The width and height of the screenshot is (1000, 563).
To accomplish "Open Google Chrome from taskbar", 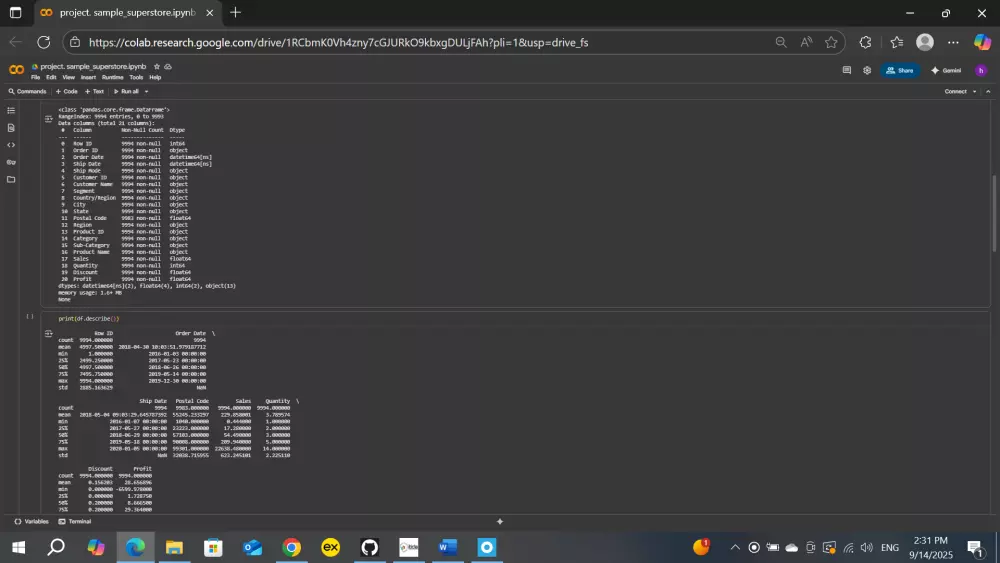I will point(291,547).
